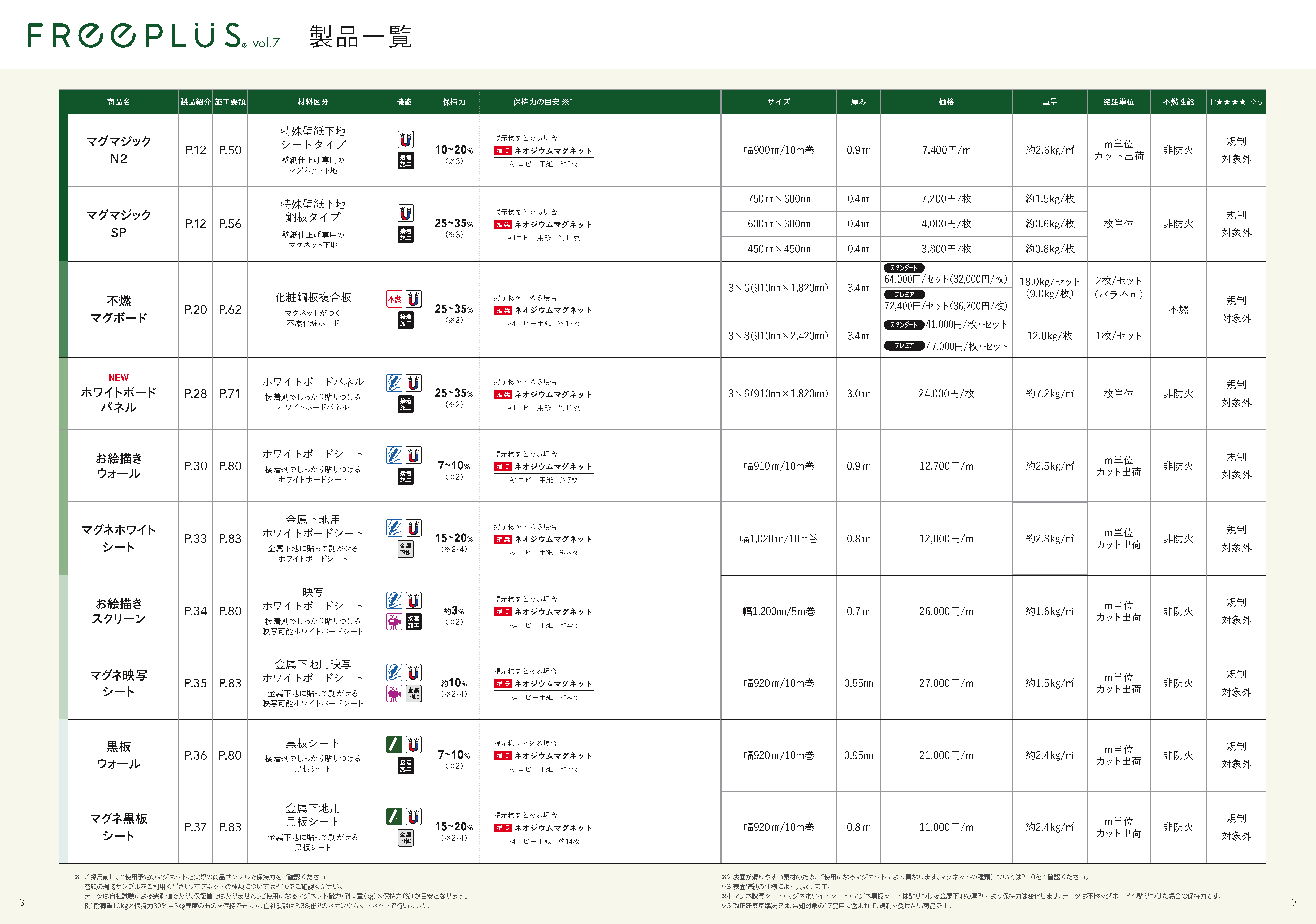The height and width of the screenshot is (924, 1316).
Task: Click the 接着施工 icon in the お絵描きスクリーン row
Action: (x=413, y=621)
